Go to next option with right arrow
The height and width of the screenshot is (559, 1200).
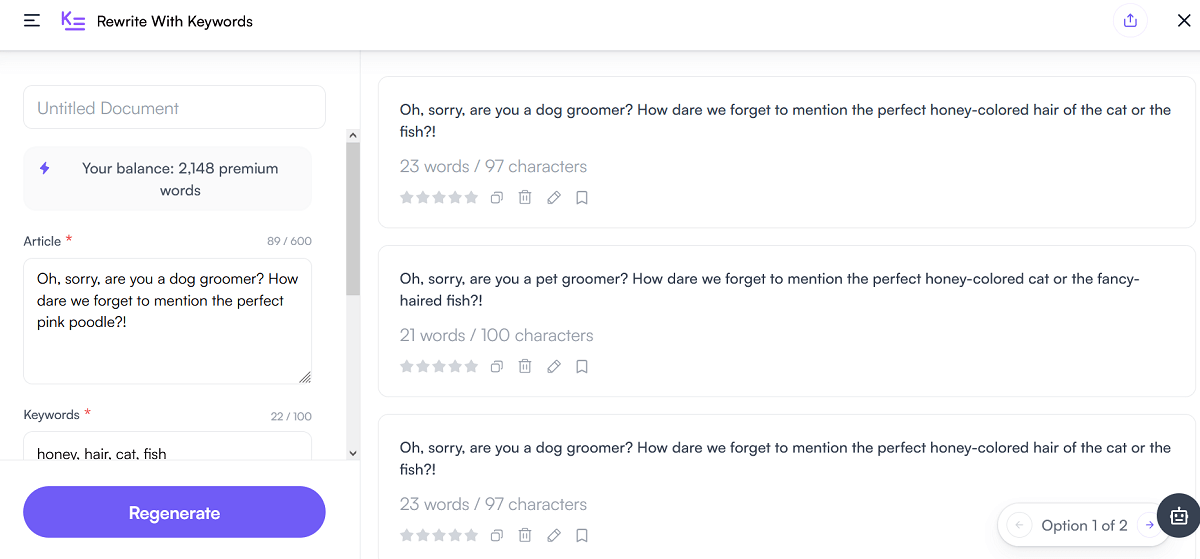1150,525
